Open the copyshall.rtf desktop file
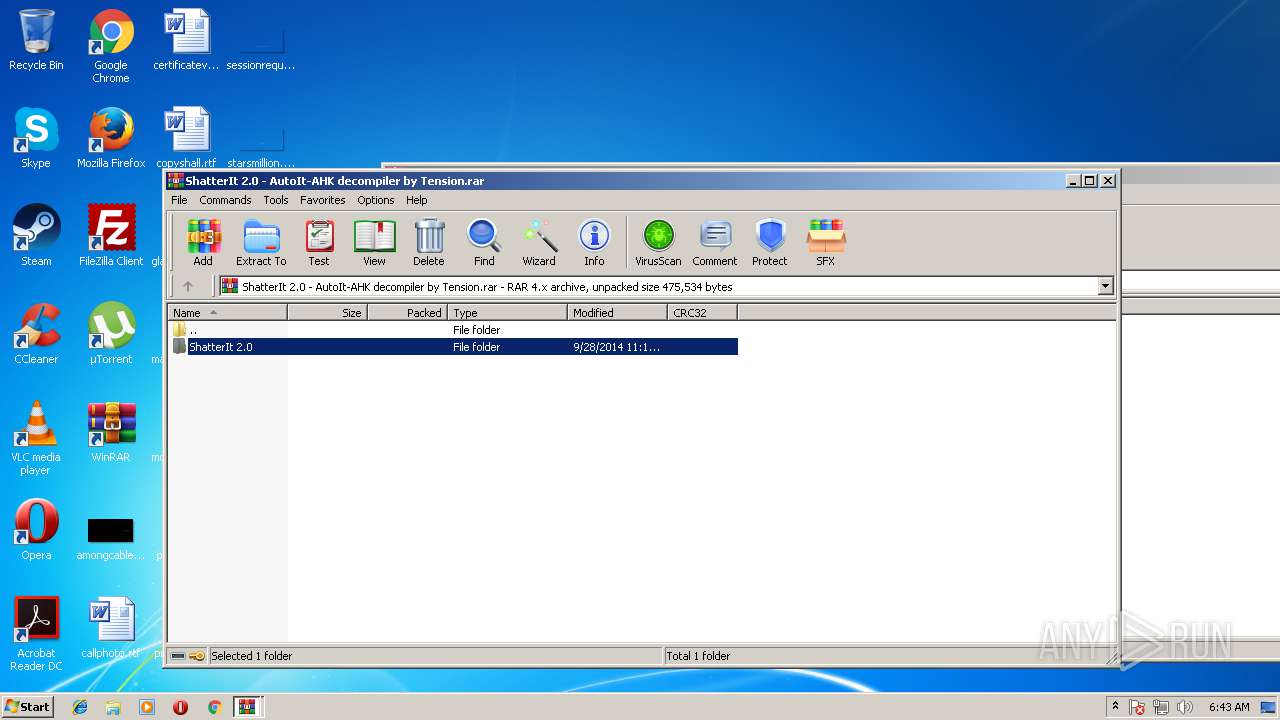 coord(186,138)
